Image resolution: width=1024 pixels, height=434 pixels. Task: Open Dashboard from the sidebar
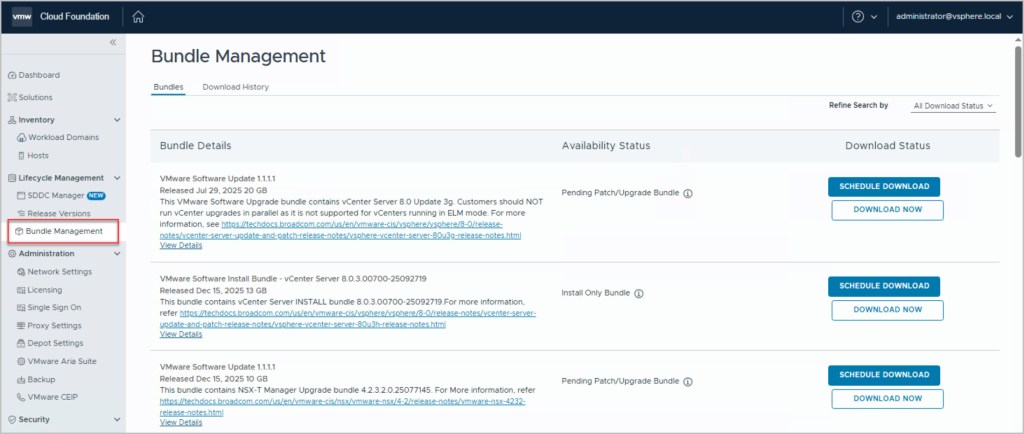[39, 75]
